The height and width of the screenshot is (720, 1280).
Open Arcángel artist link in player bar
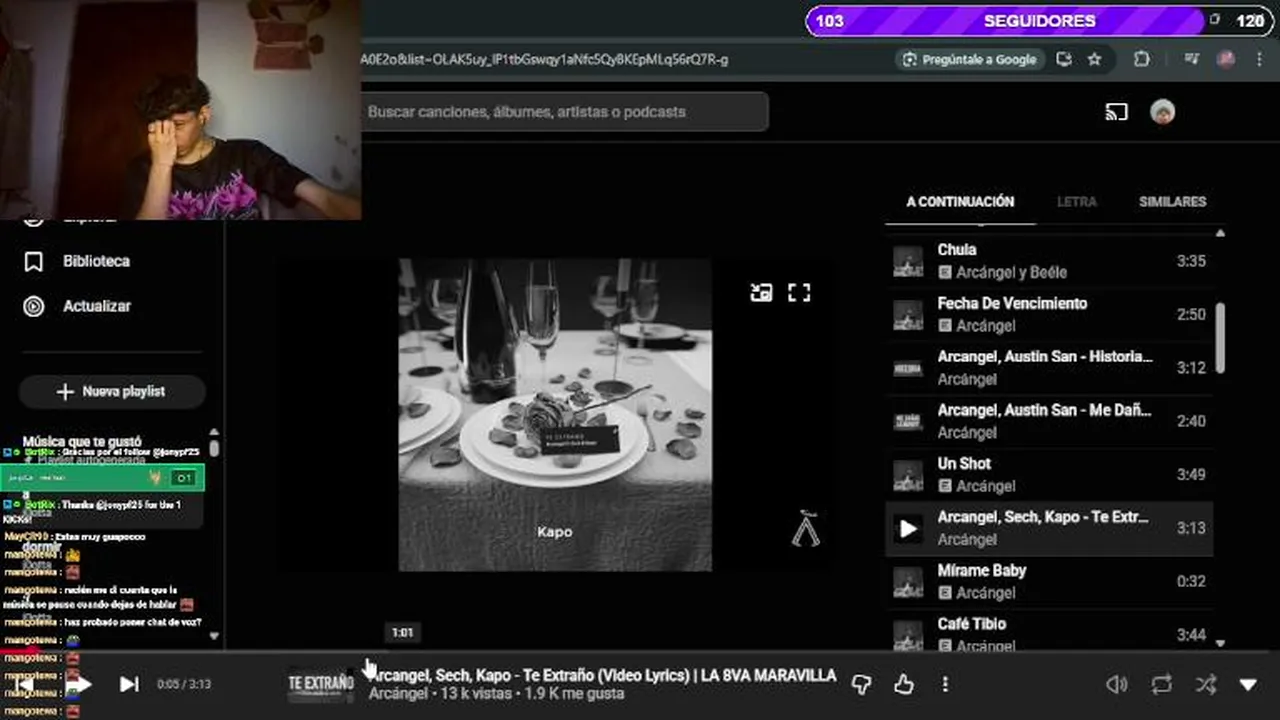tap(397, 693)
